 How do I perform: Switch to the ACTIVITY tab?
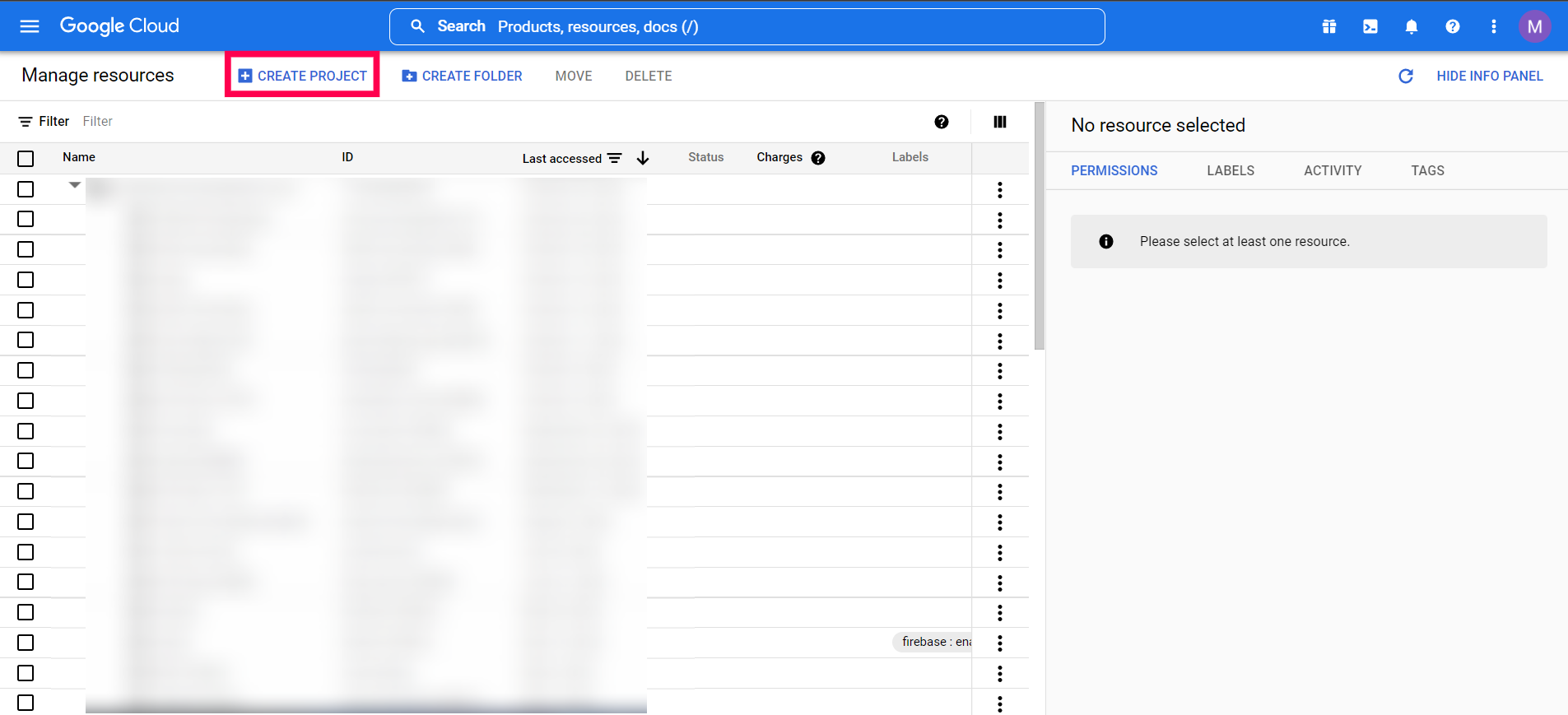1333,170
